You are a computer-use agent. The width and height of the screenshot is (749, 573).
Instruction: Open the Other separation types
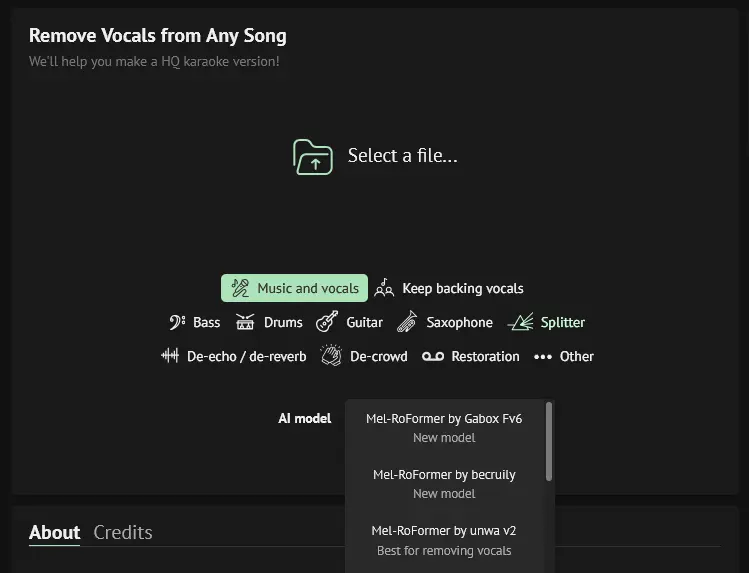pos(564,356)
